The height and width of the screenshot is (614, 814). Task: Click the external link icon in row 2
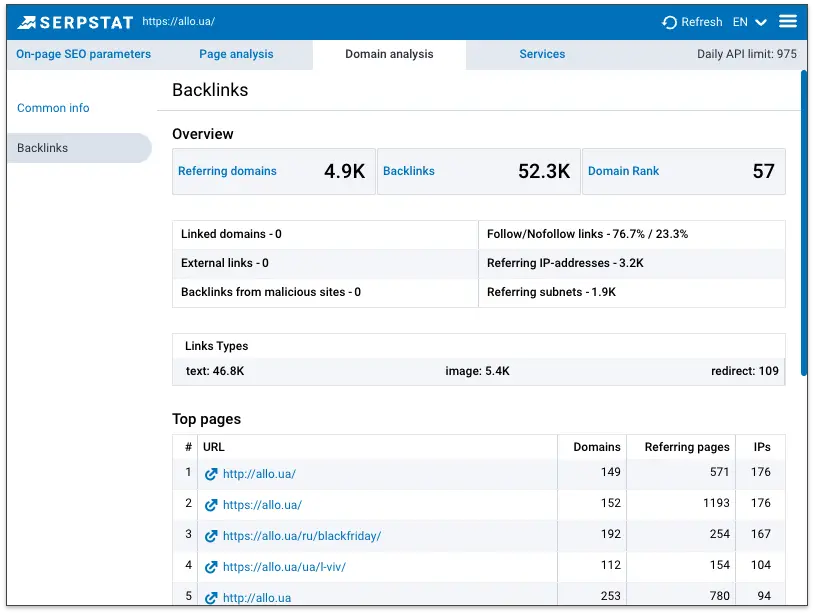pos(210,504)
